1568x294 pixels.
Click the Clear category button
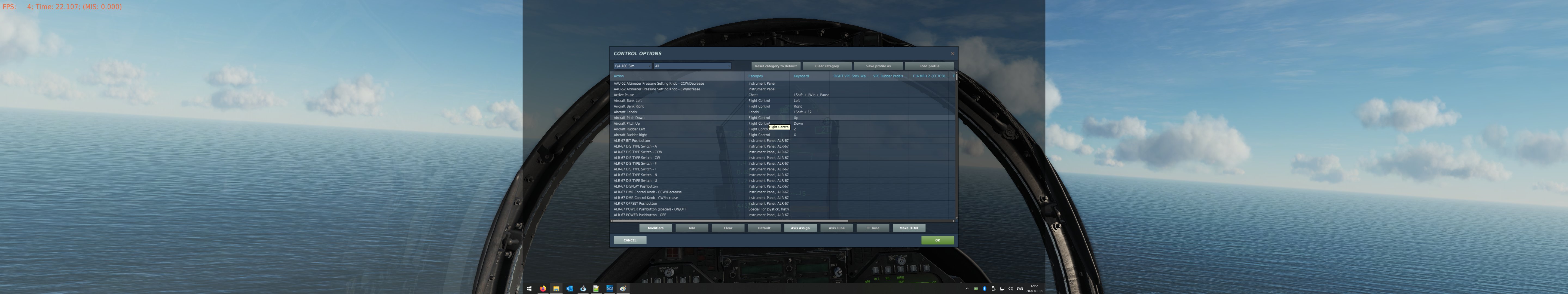[x=827, y=66]
